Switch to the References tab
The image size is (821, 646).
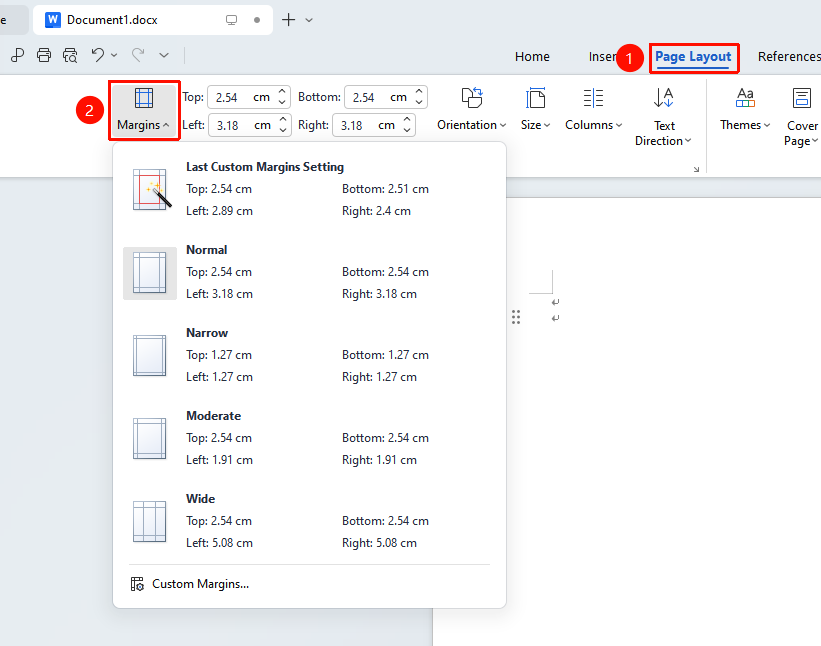click(789, 57)
